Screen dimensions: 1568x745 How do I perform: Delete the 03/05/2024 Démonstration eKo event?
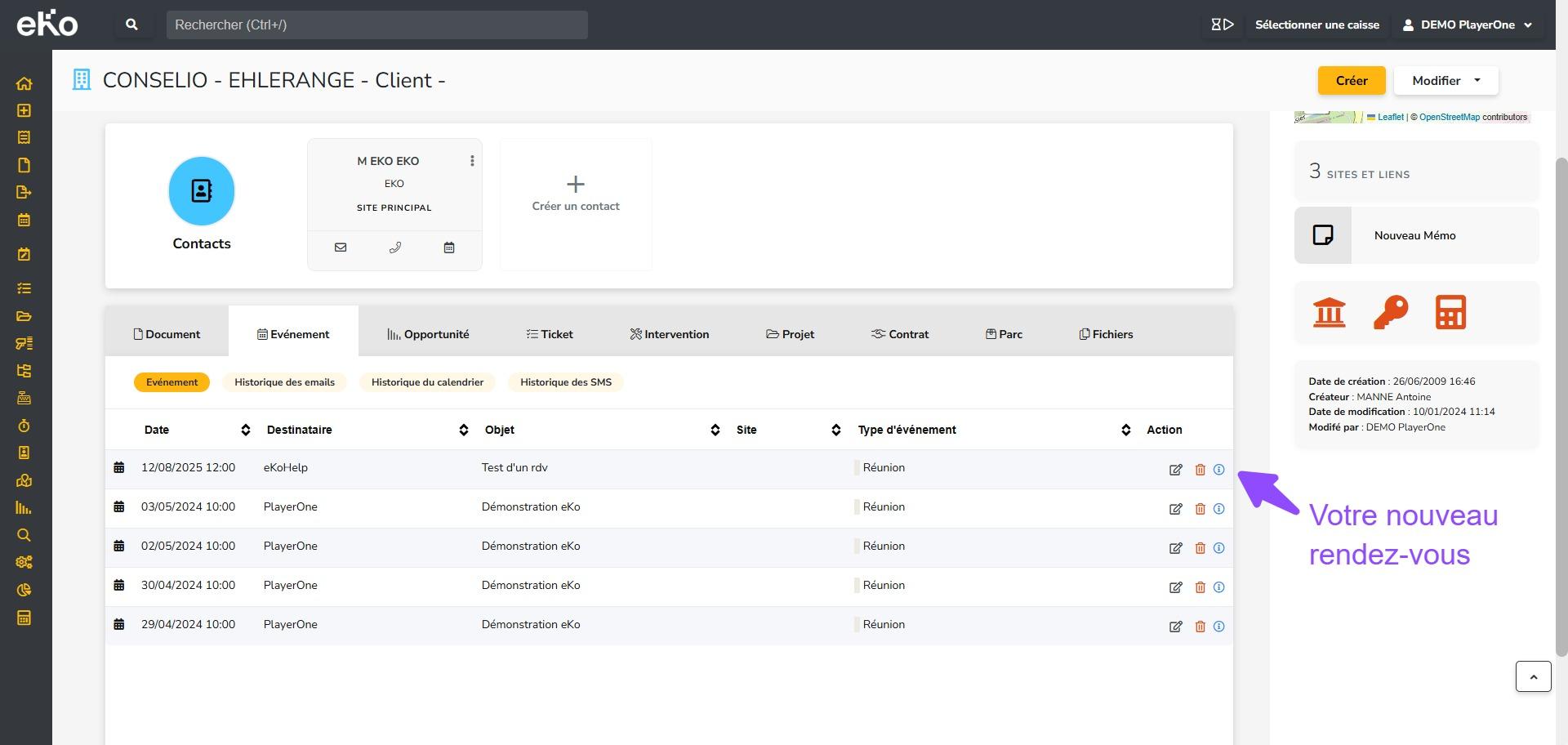1200,509
